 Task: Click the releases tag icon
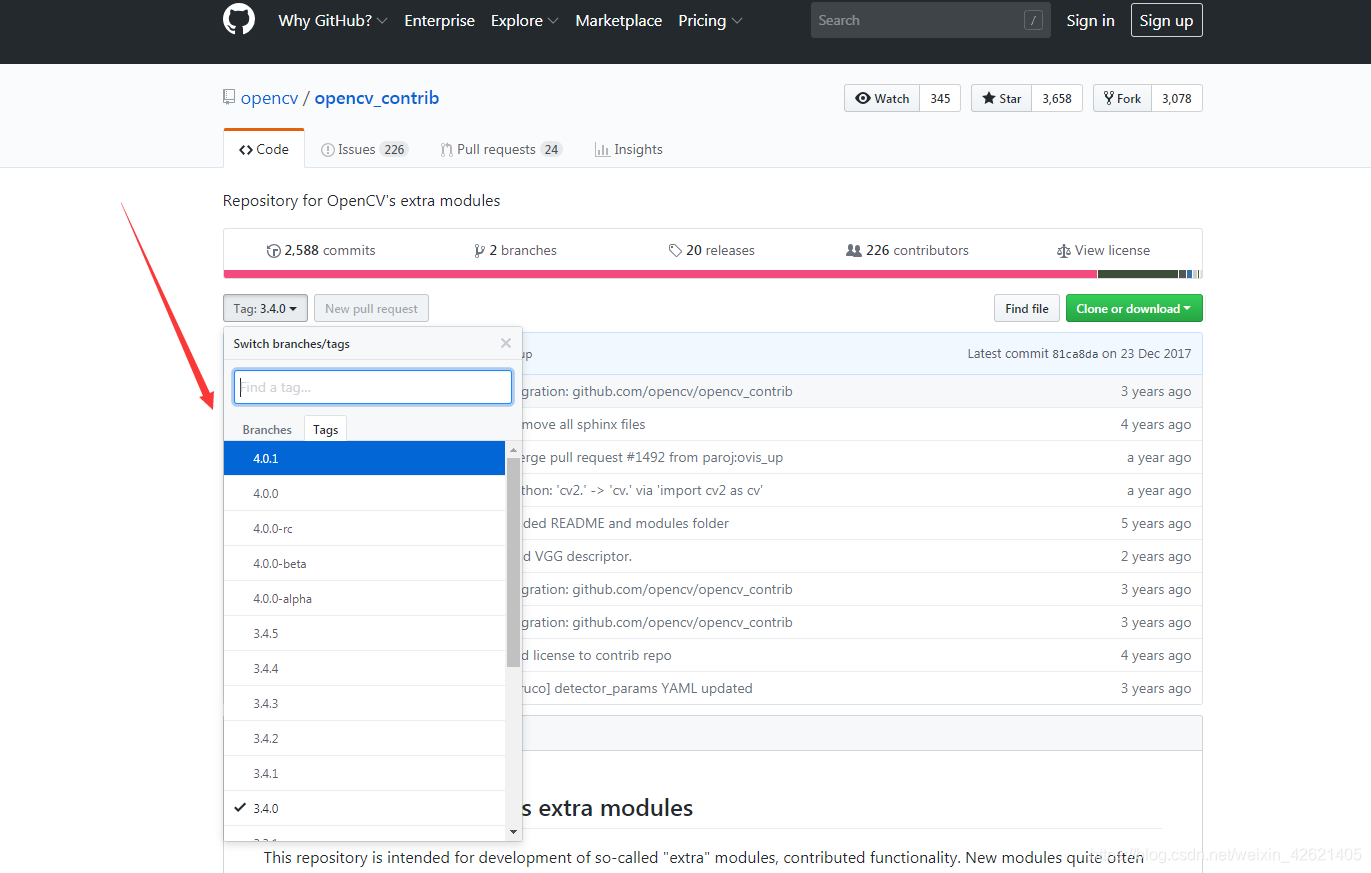click(x=676, y=251)
